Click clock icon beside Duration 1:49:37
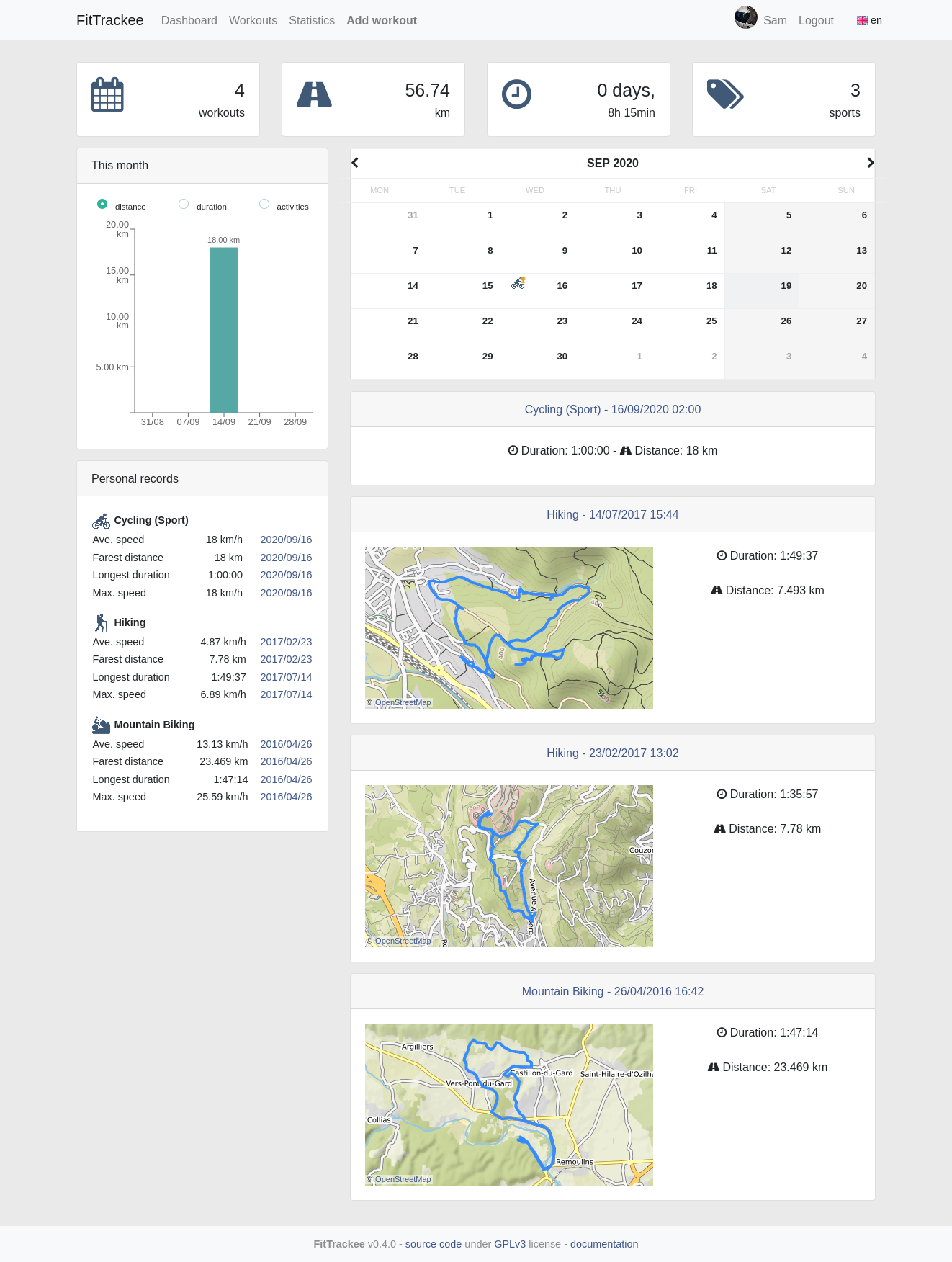Screen dimensions: 952x1262 (722, 556)
